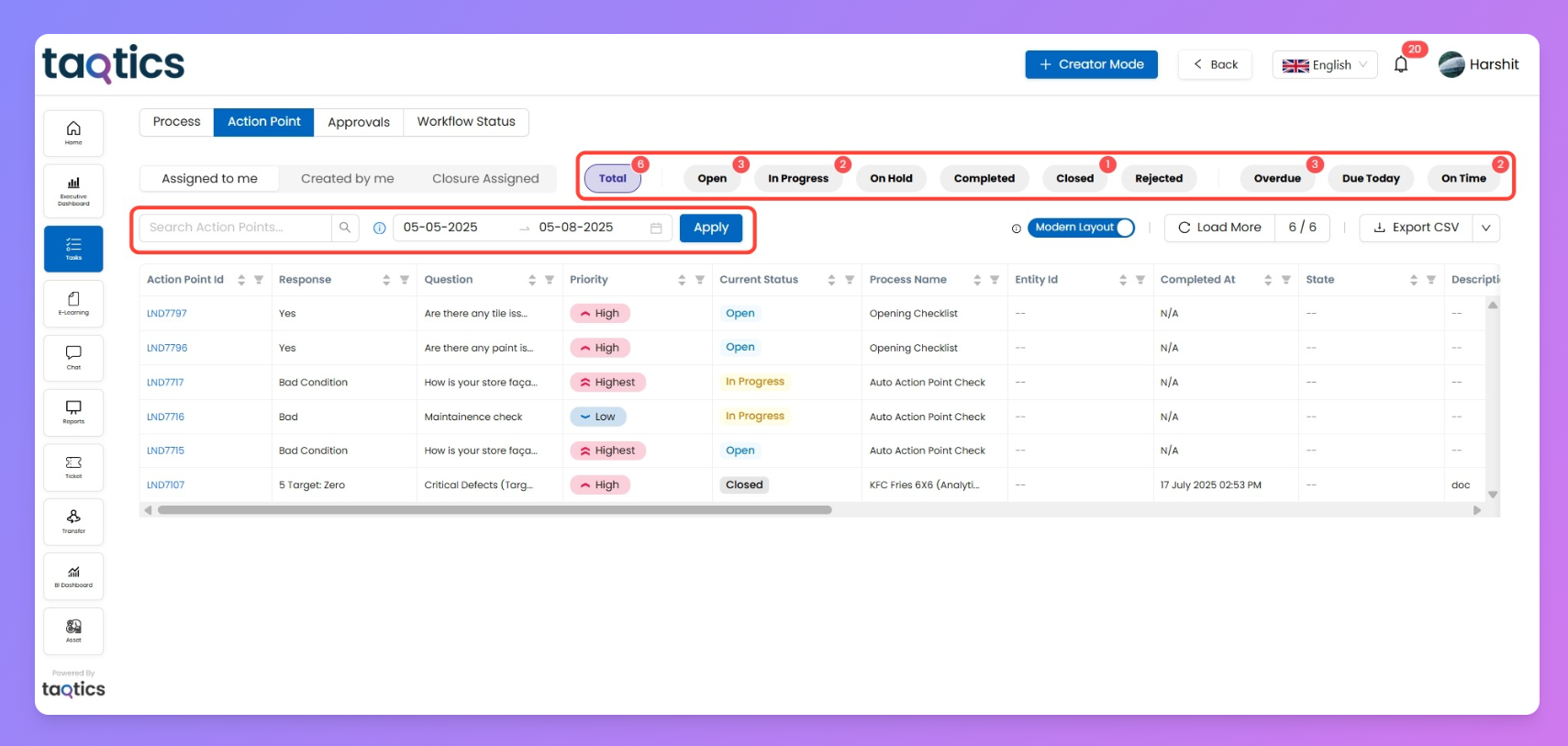The height and width of the screenshot is (746, 1568).
Task: Click the search magnifier icon
Action: click(x=345, y=228)
